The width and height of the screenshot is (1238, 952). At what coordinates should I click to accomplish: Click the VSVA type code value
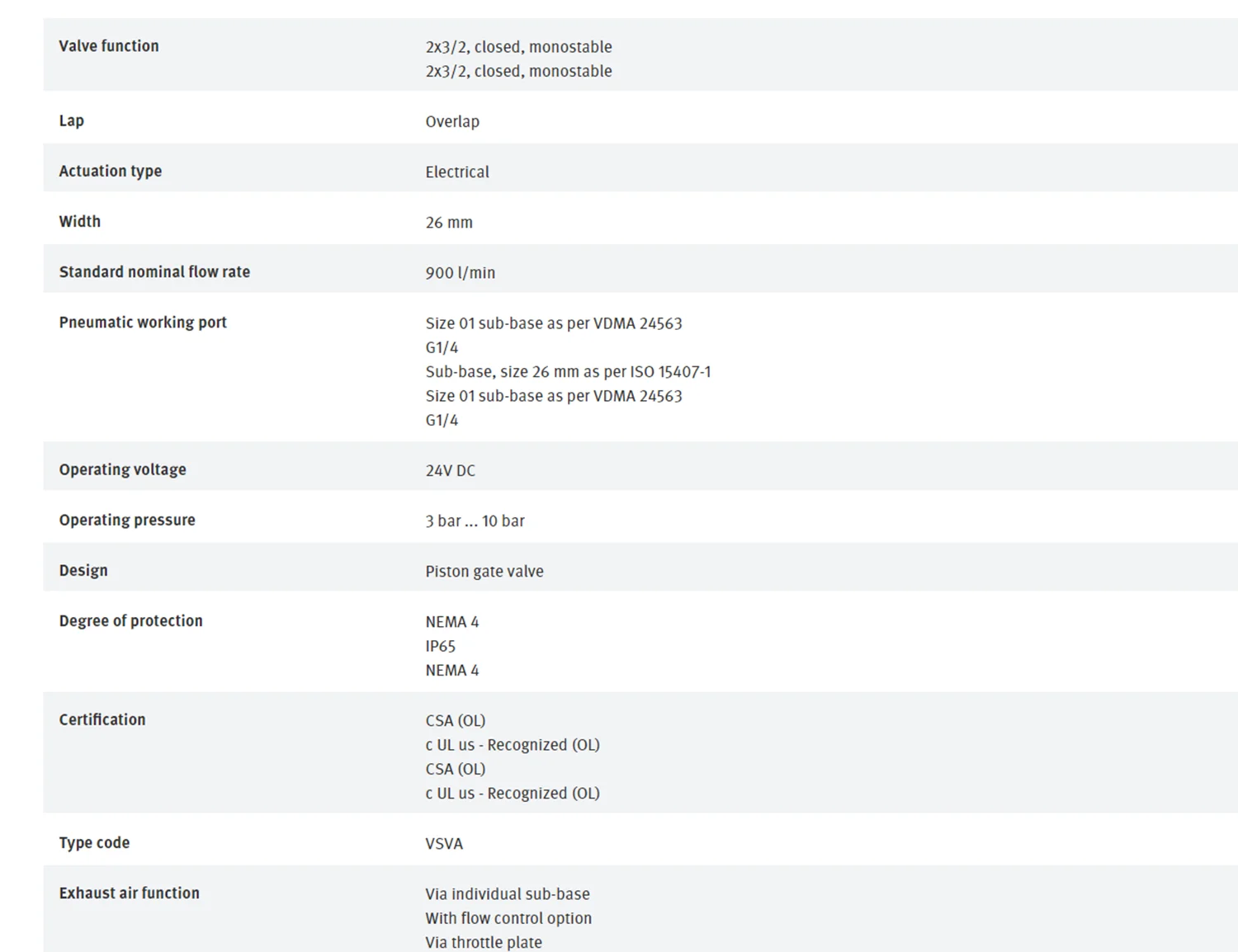coord(444,844)
